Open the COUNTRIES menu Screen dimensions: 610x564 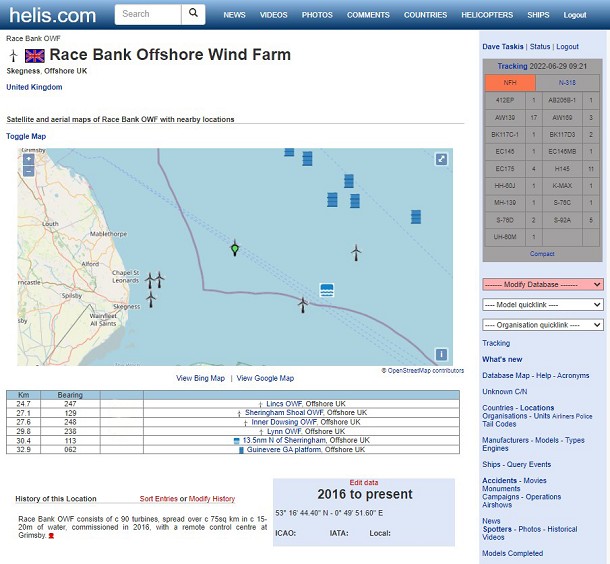coord(425,15)
